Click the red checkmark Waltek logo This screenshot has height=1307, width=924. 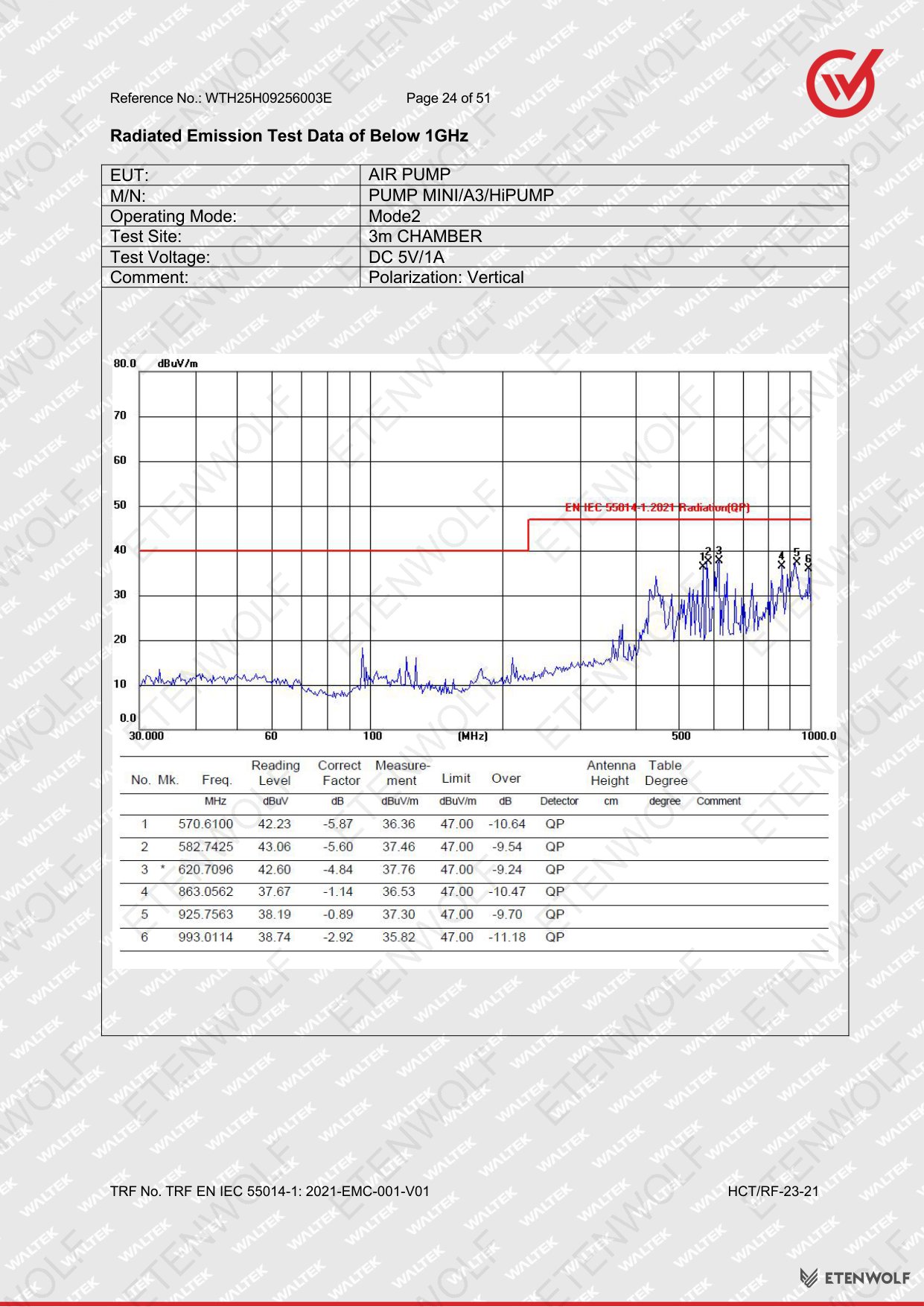point(844,83)
